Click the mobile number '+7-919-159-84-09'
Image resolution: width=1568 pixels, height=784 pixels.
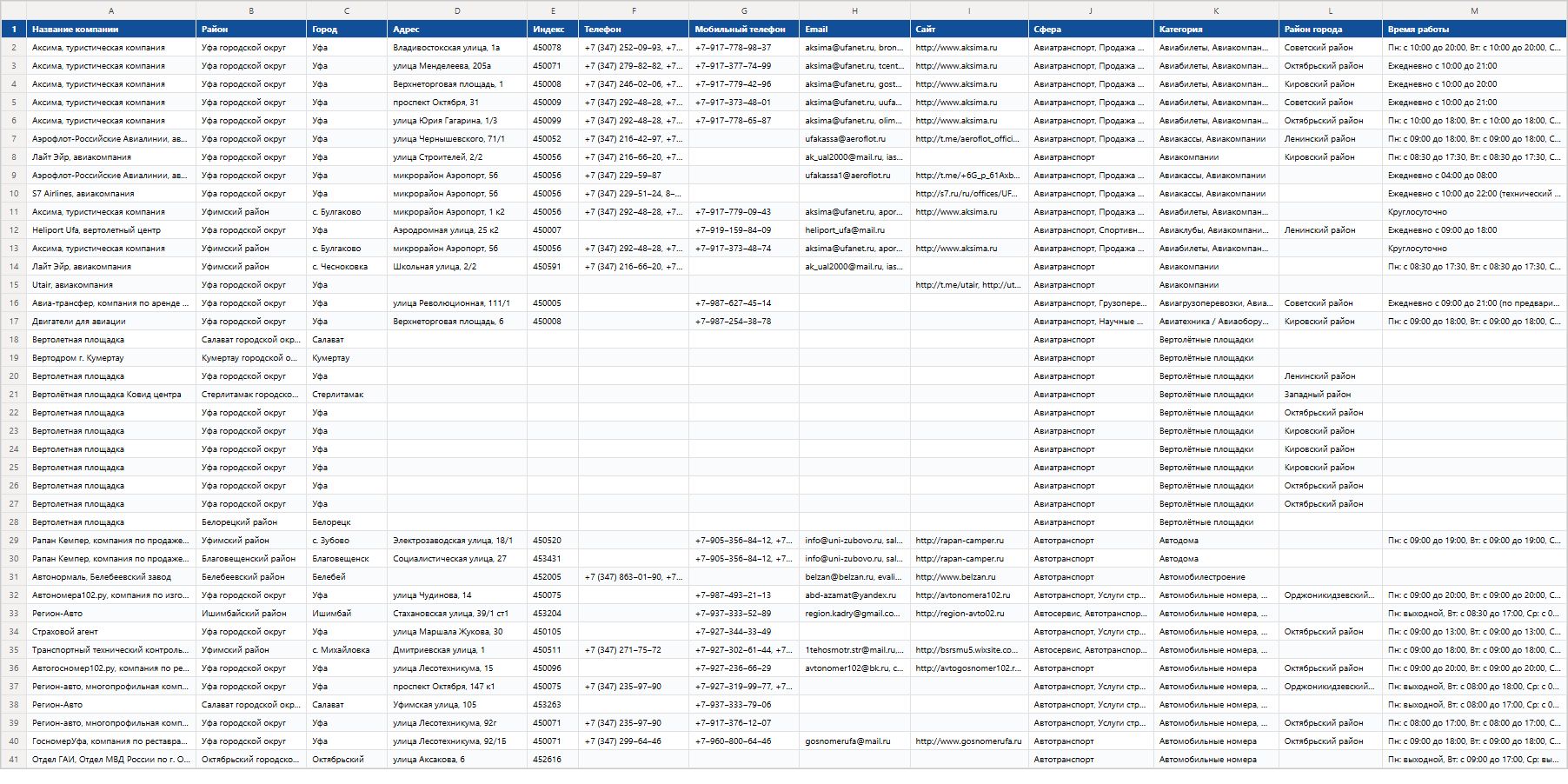pos(744,230)
